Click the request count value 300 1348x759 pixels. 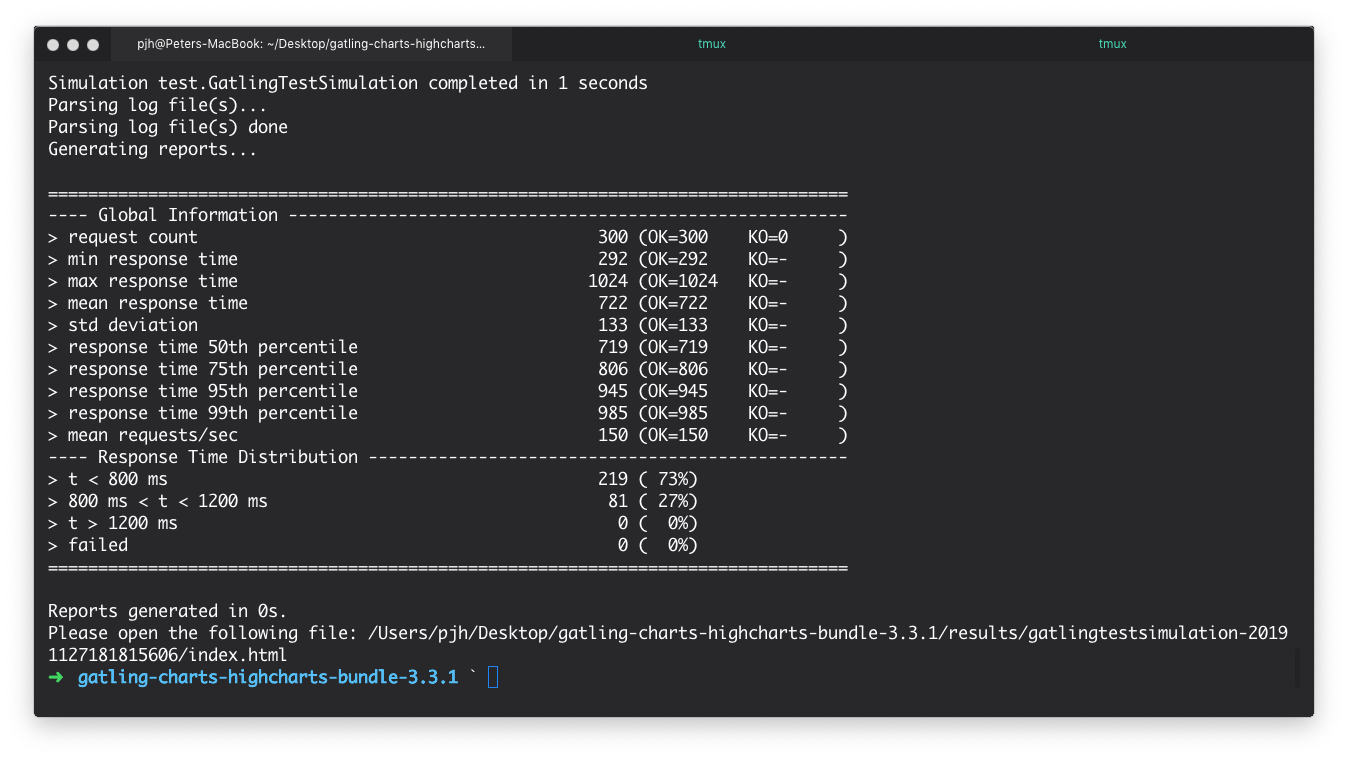[x=613, y=237]
